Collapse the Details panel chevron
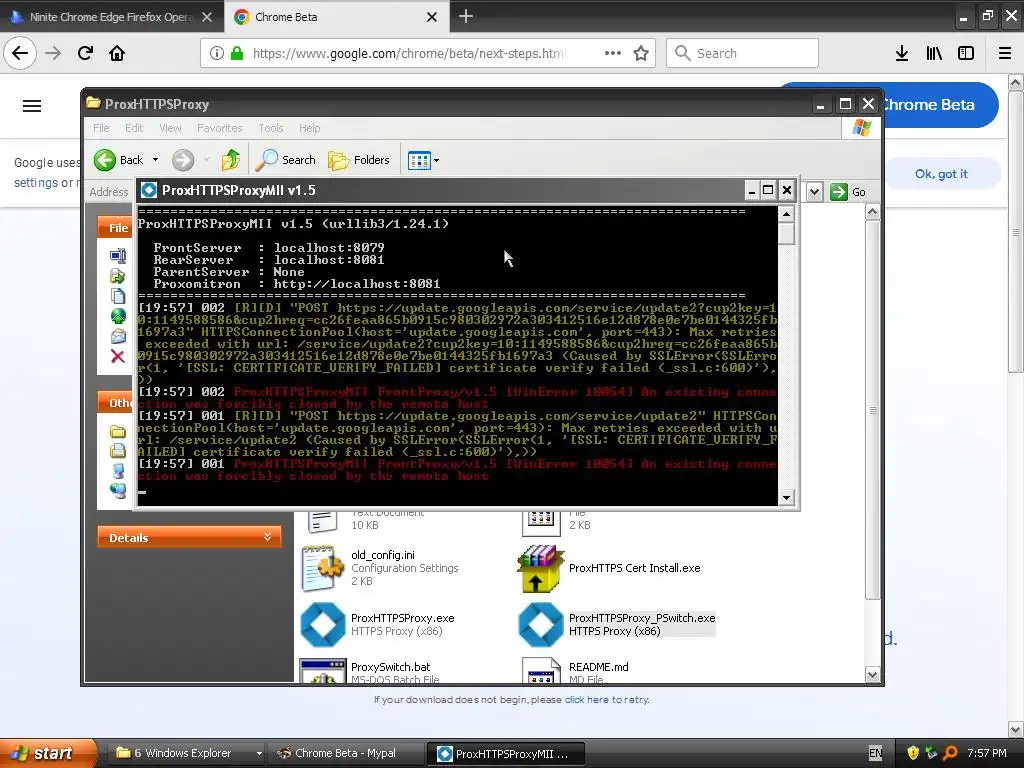 pos(267,537)
